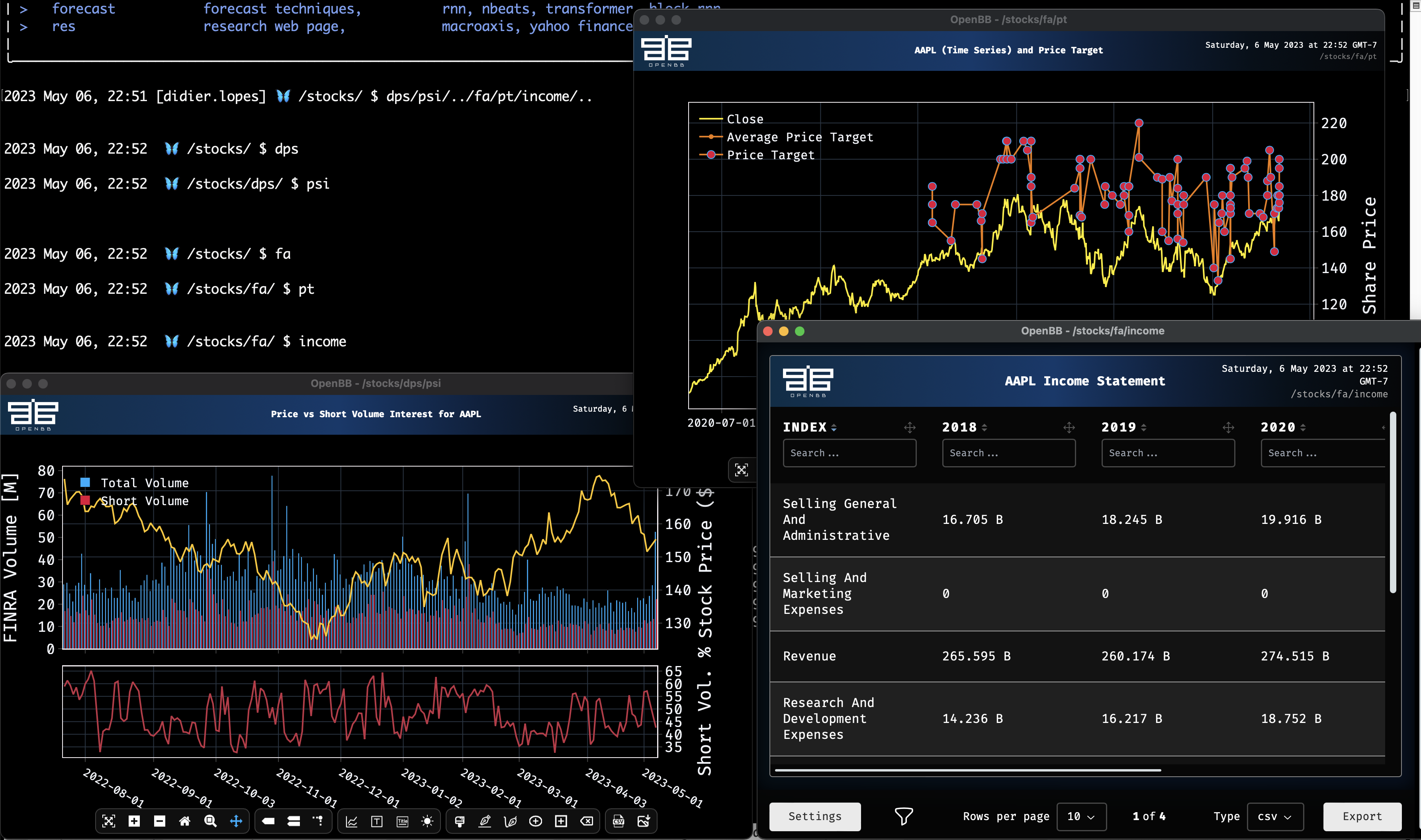This screenshot has width=1421, height=840.
Task: Toggle Average Price Target legend entry
Action: point(786,137)
